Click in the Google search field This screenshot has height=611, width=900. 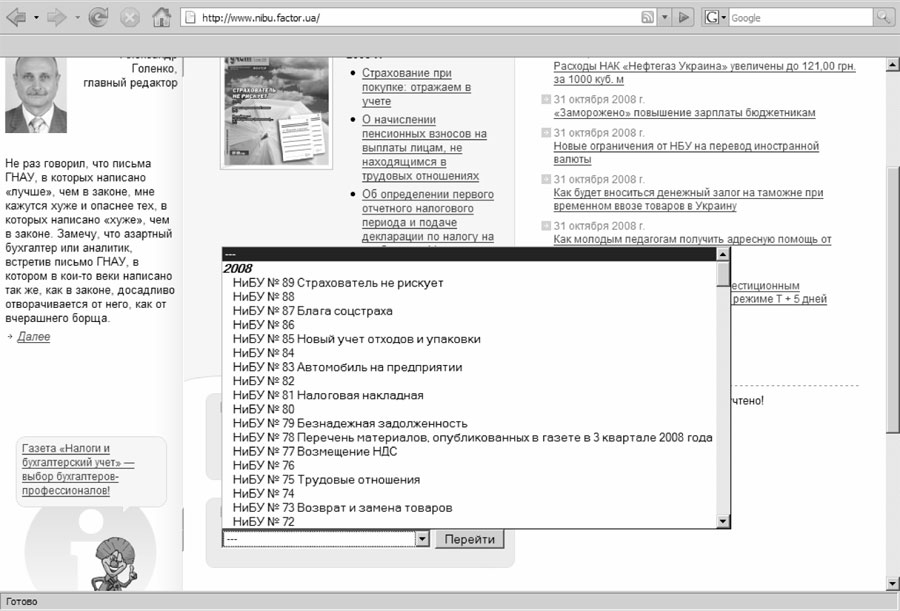[x=800, y=18]
